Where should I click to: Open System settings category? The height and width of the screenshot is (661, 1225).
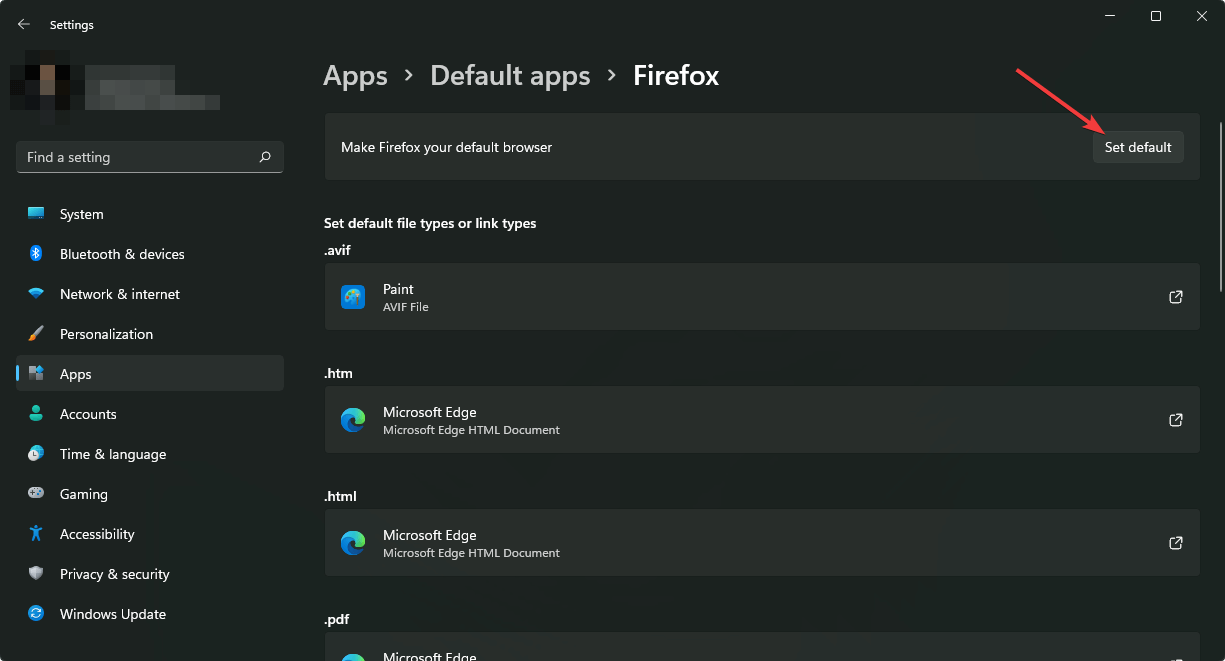tap(150, 214)
